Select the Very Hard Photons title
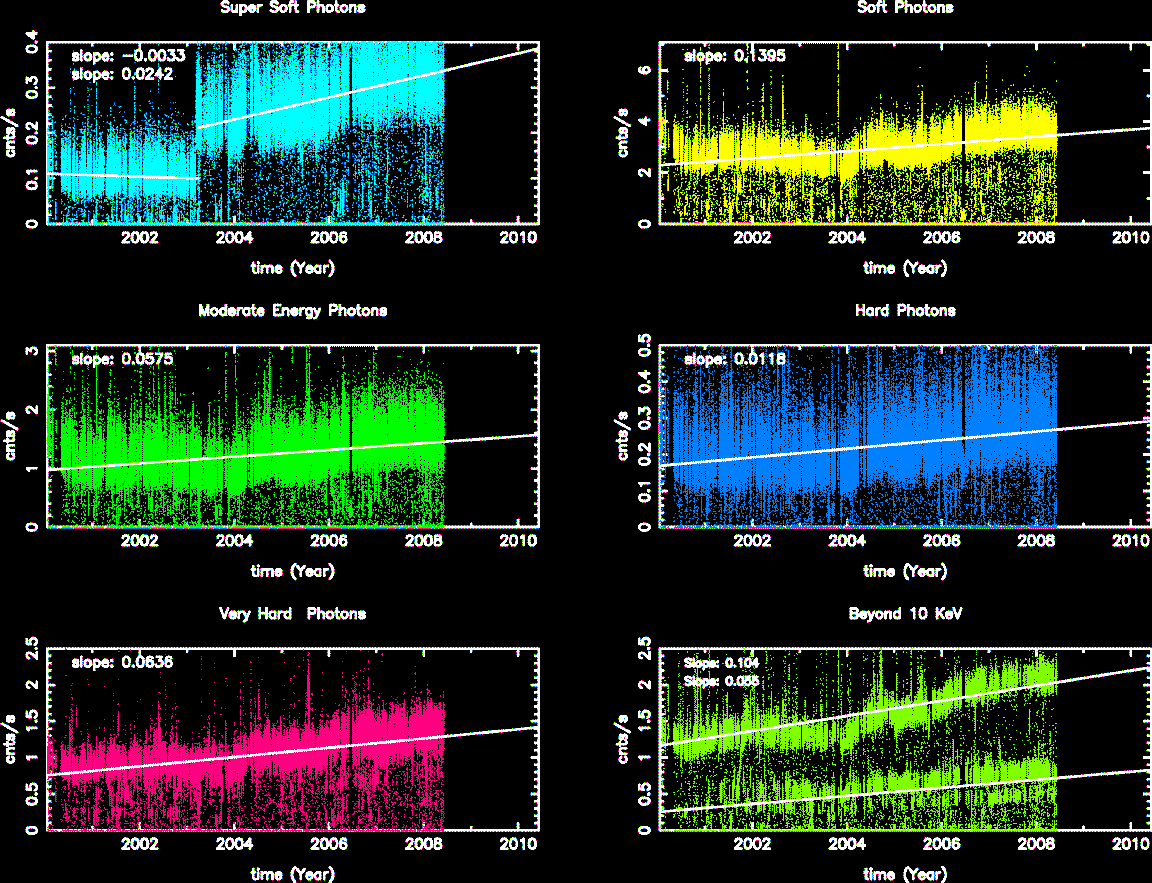Viewport: 1152px width, 883px height. (x=292, y=614)
